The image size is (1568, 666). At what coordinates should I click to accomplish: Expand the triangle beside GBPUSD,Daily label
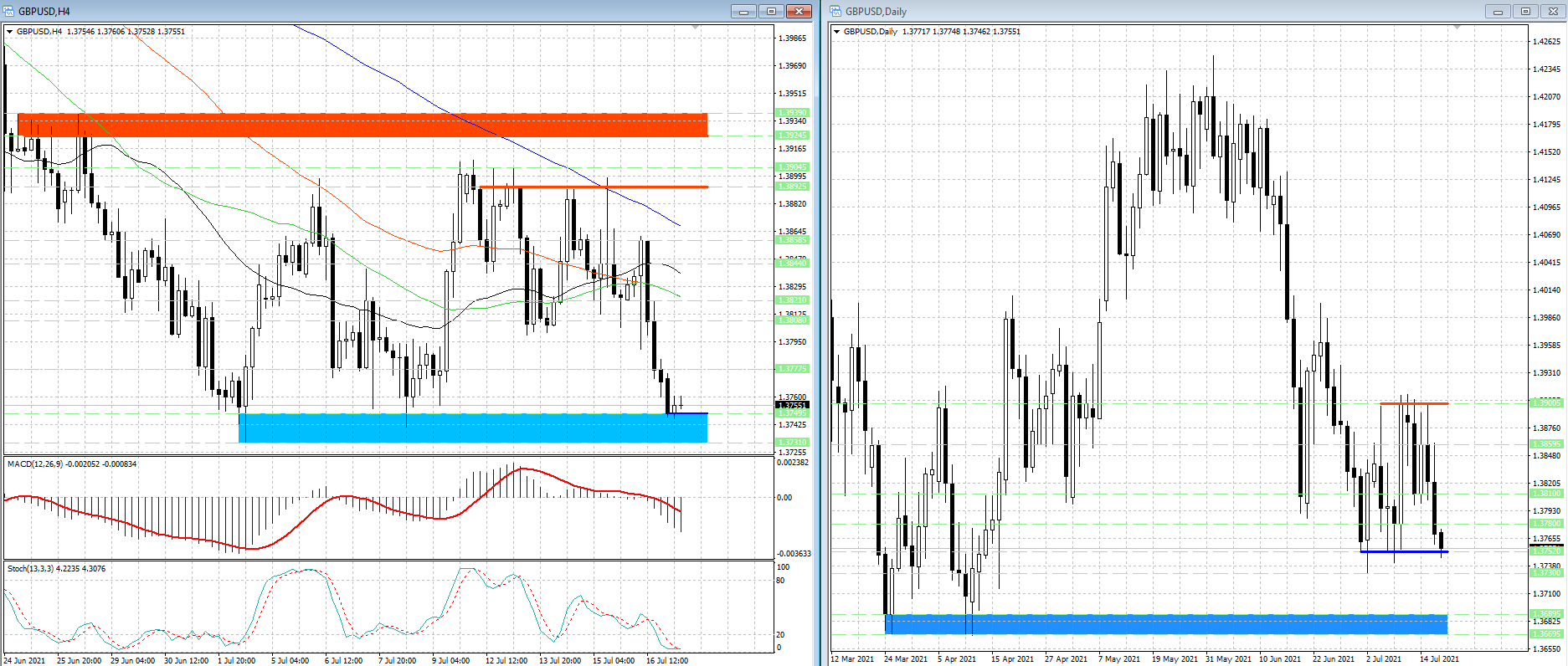click(836, 32)
